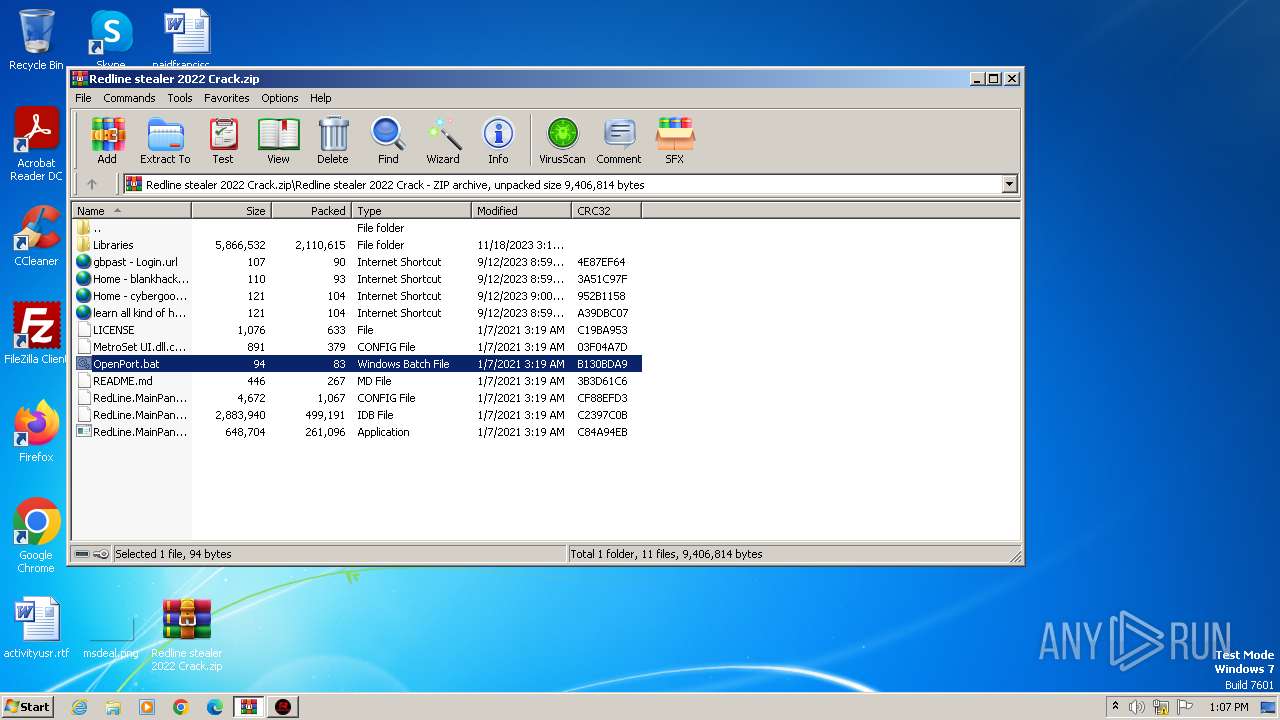The width and height of the screenshot is (1280, 720).
Task: Sort by Type column header
Action: coord(411,210)
